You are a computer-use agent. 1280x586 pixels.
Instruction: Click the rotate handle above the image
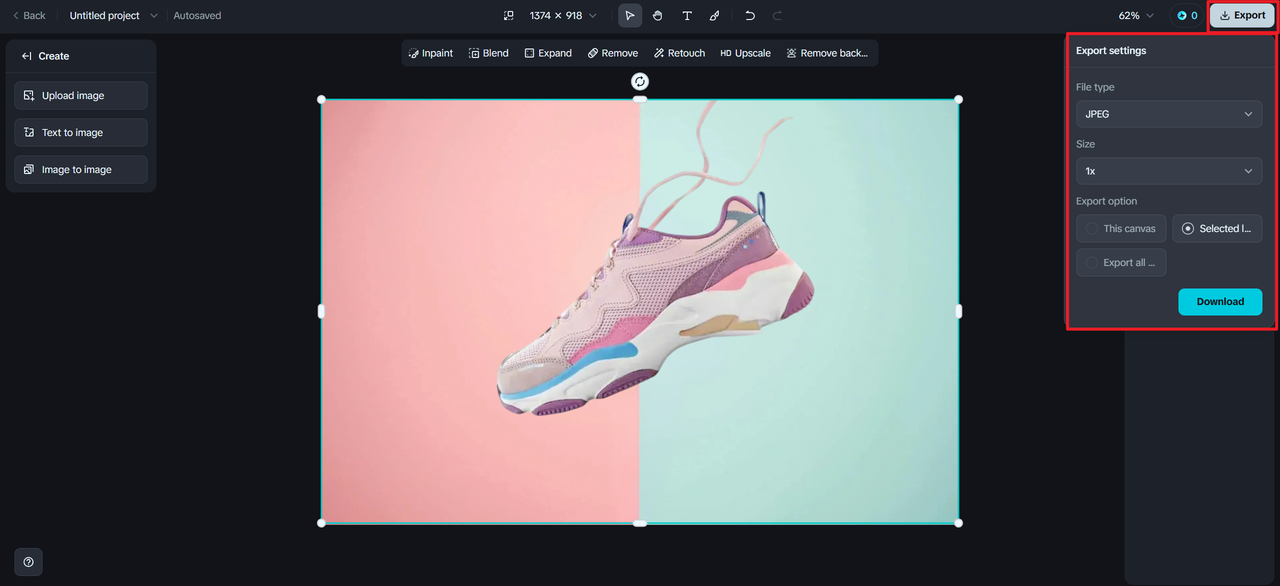coord(640,81)
